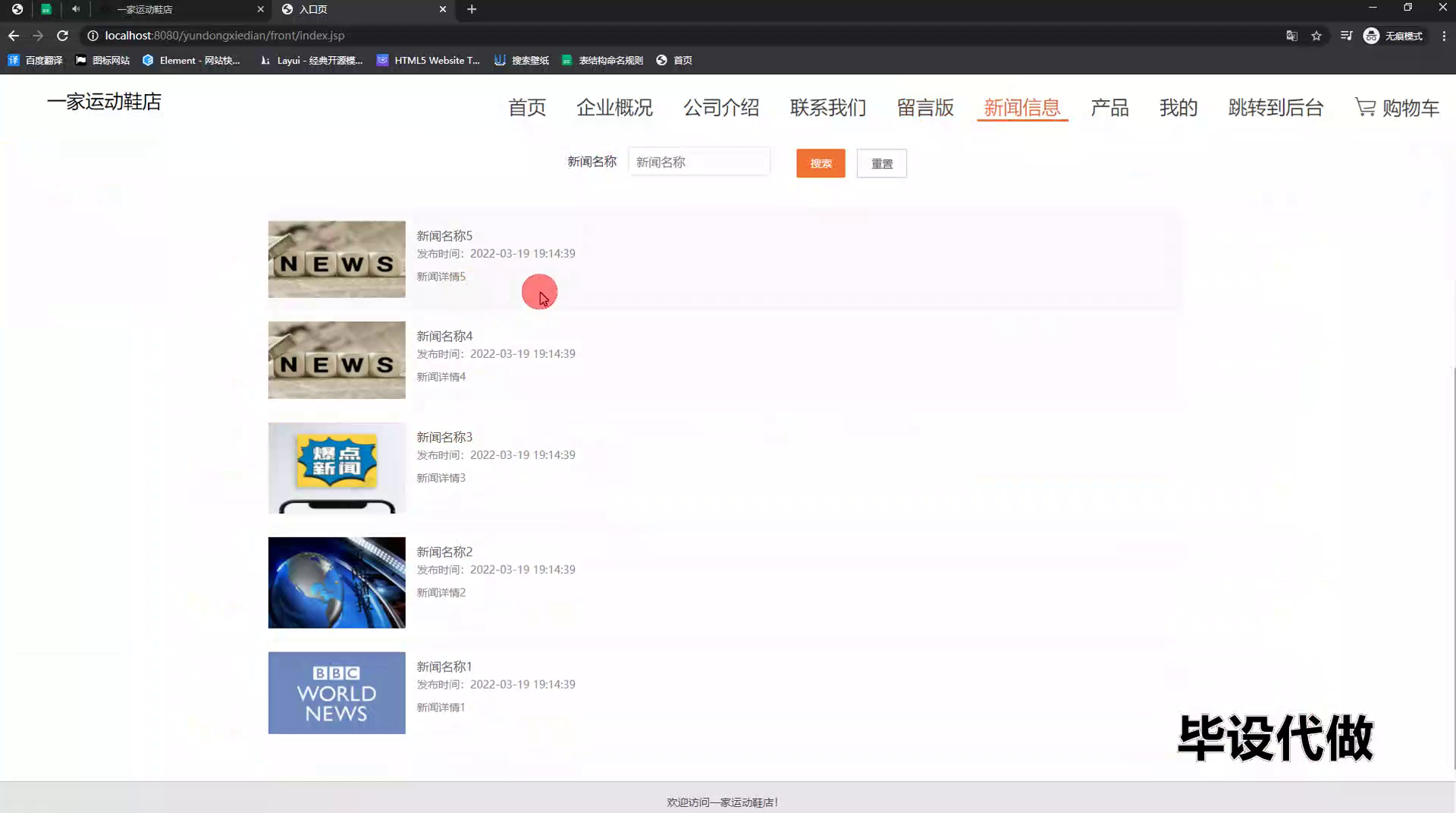Open the Layui bookmark
Image resolution: width=1456 pixels, height=813 pixels.
click(311, 60)
